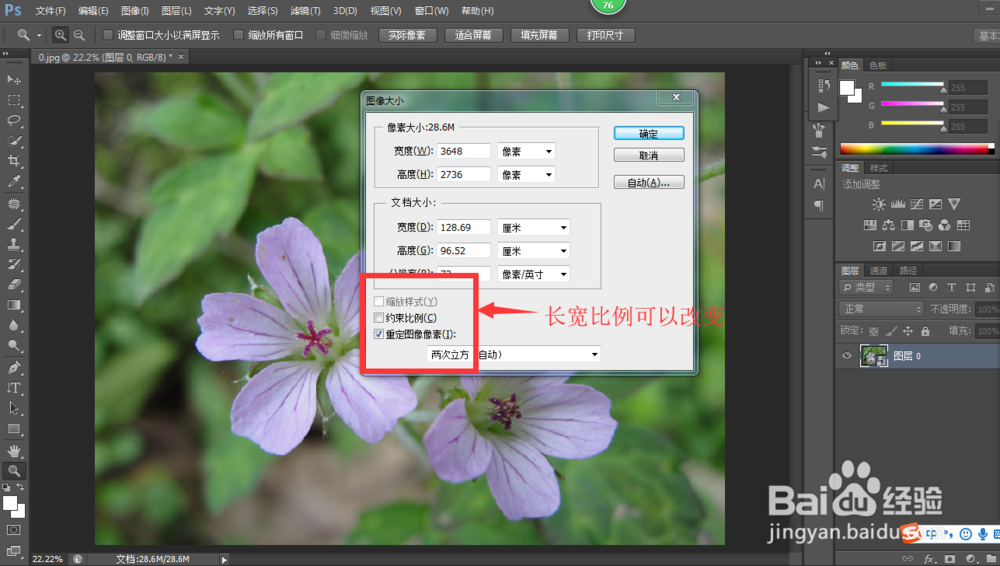This screenshot has height=566, width=1000.
Task: Select the Gradient tool
Action: point(14,305)
